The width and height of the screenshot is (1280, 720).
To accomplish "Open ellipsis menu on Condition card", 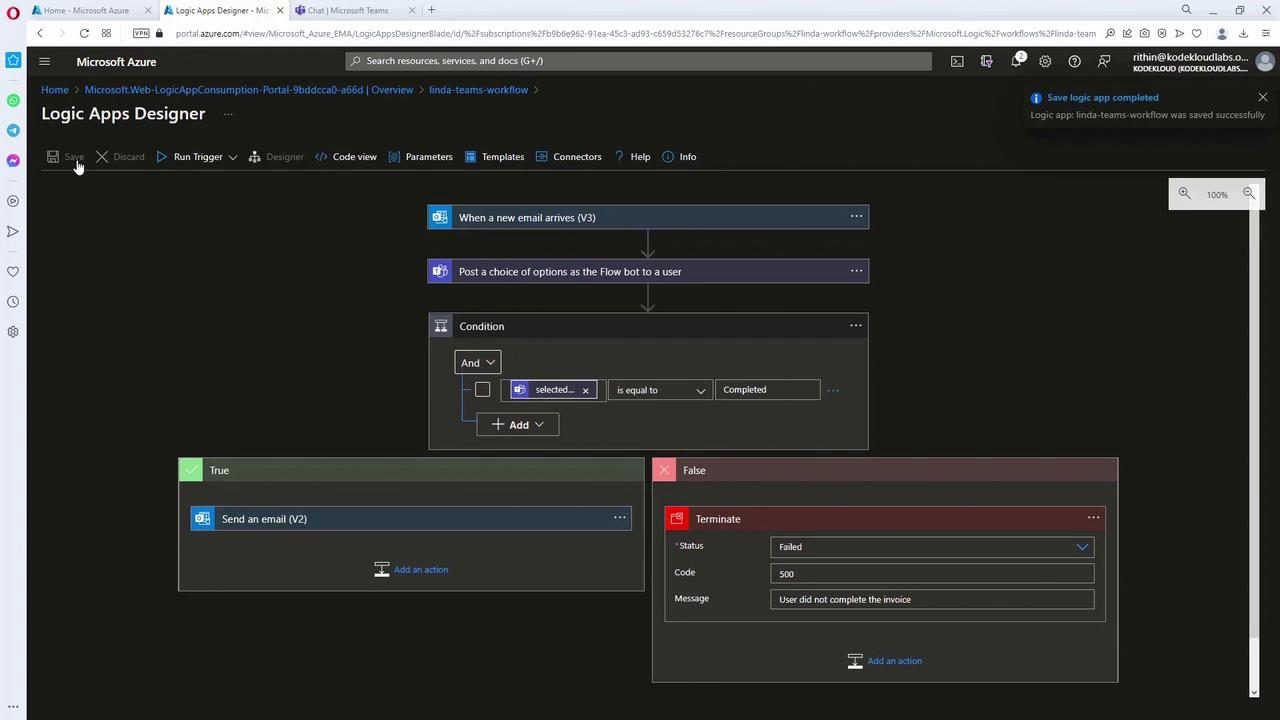I will [x=855, y=326].
